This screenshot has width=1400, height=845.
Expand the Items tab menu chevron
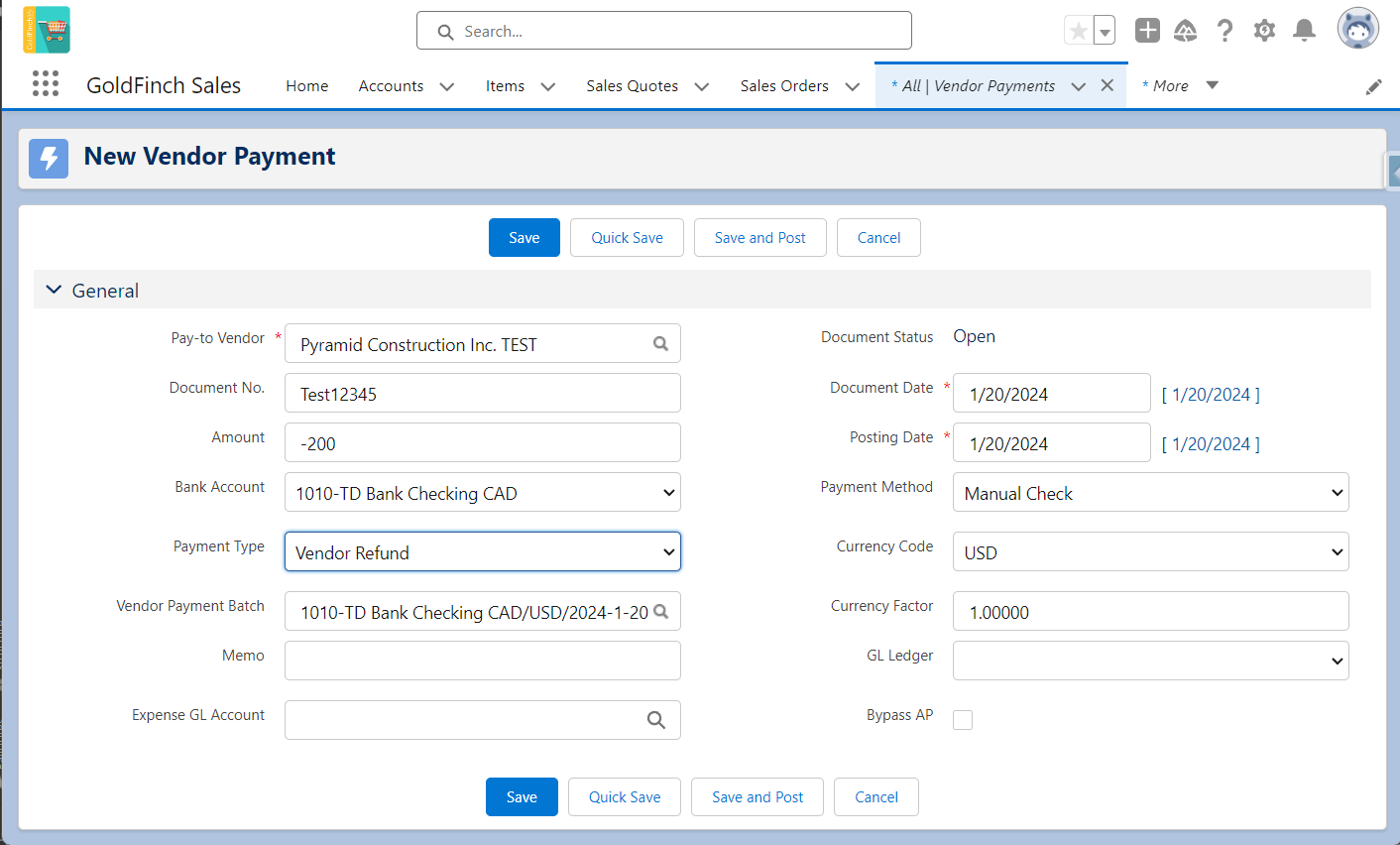pos(548,86)
